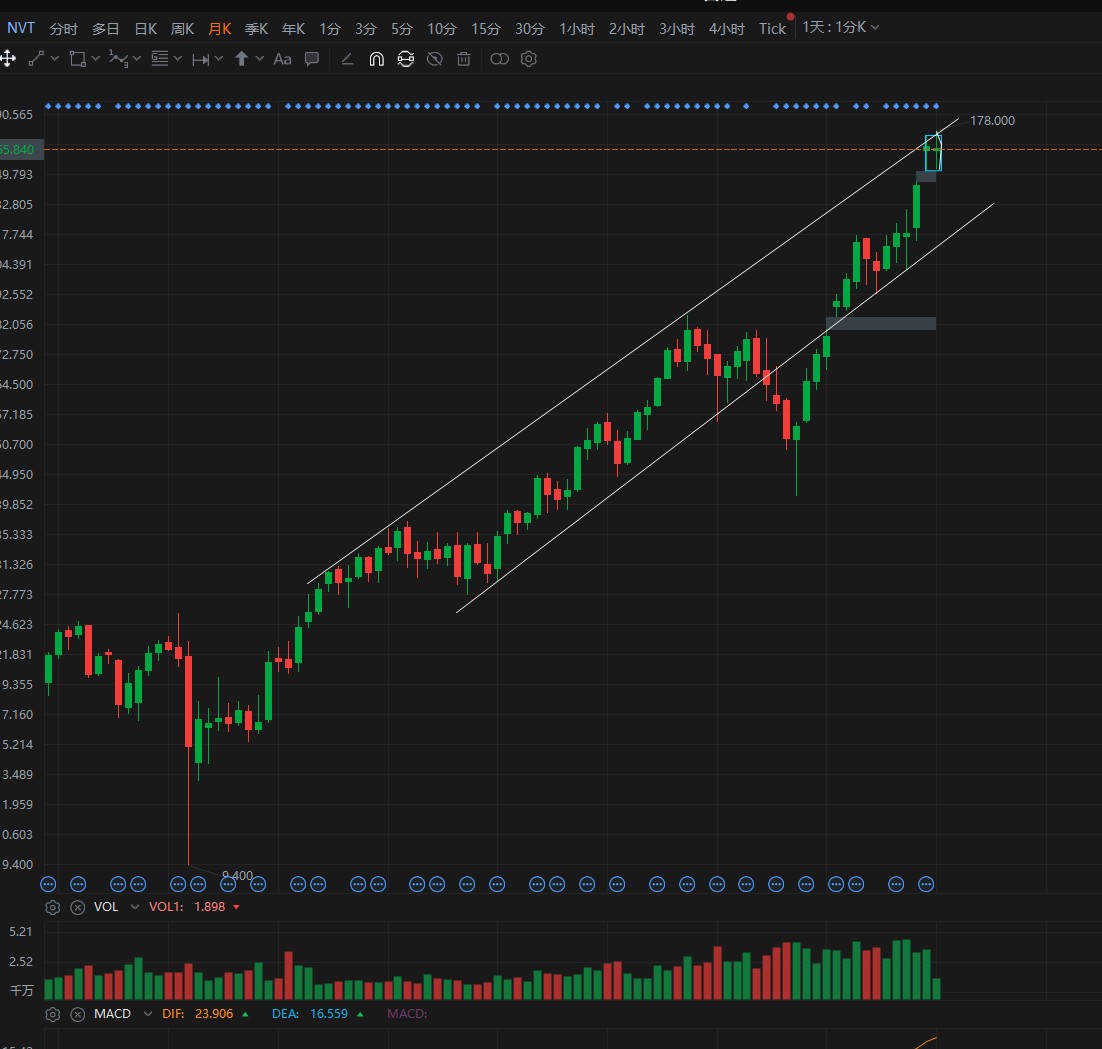
Task: Open the MACD indicator selector dropdown
Action: 147,1013
